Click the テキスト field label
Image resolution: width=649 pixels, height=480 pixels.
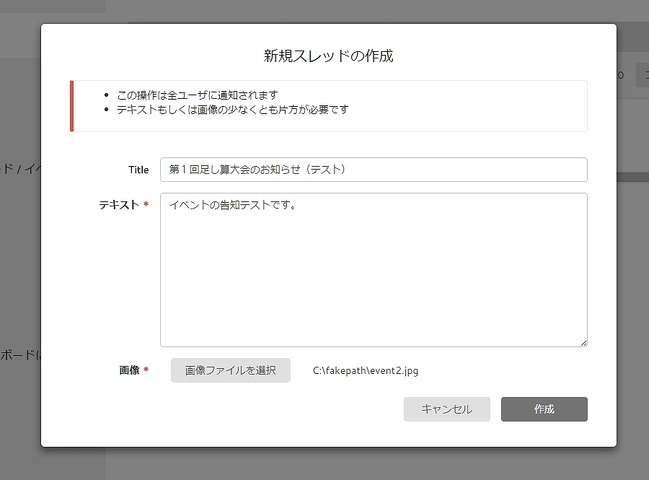118,205
